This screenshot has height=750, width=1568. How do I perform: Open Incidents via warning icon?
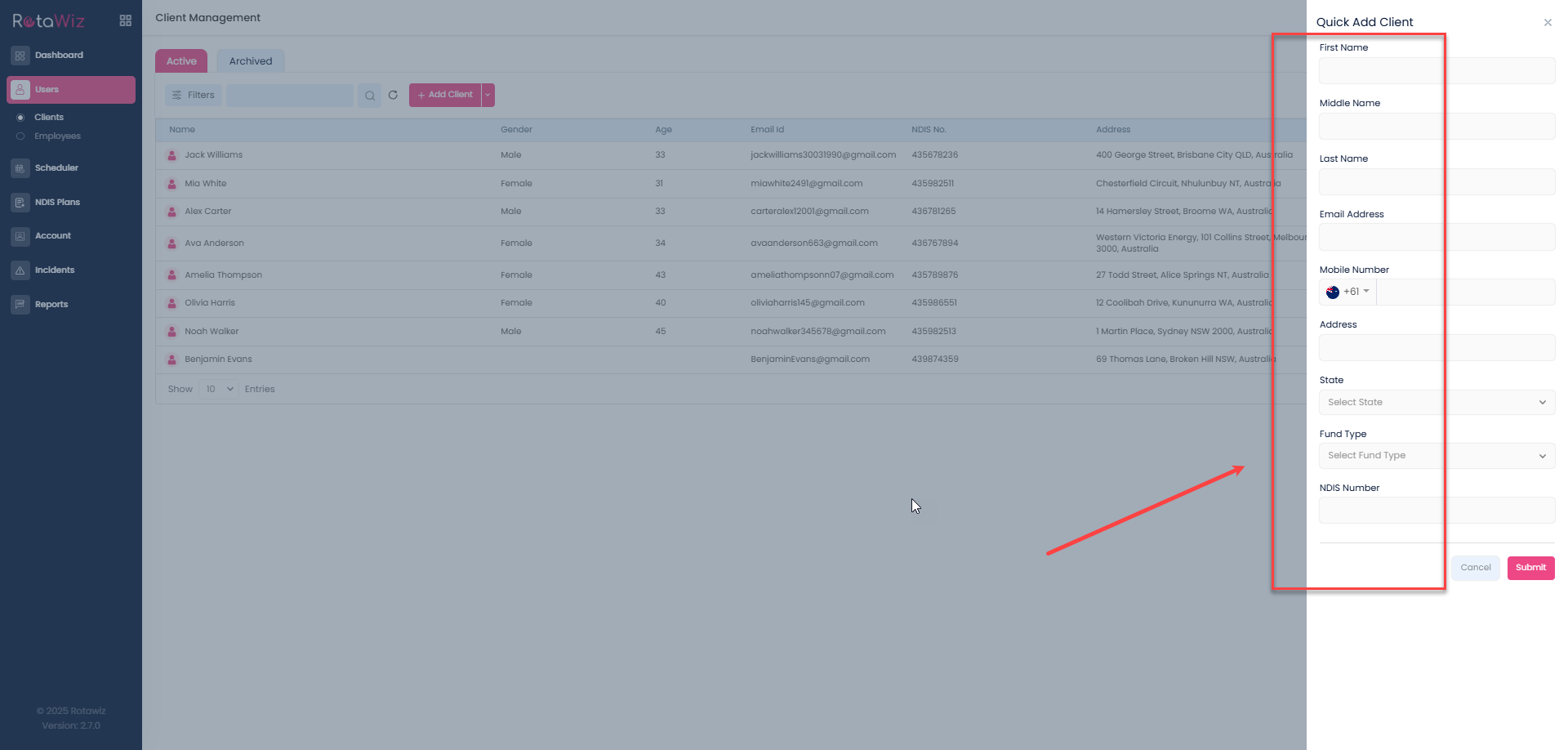pos(20,270)
